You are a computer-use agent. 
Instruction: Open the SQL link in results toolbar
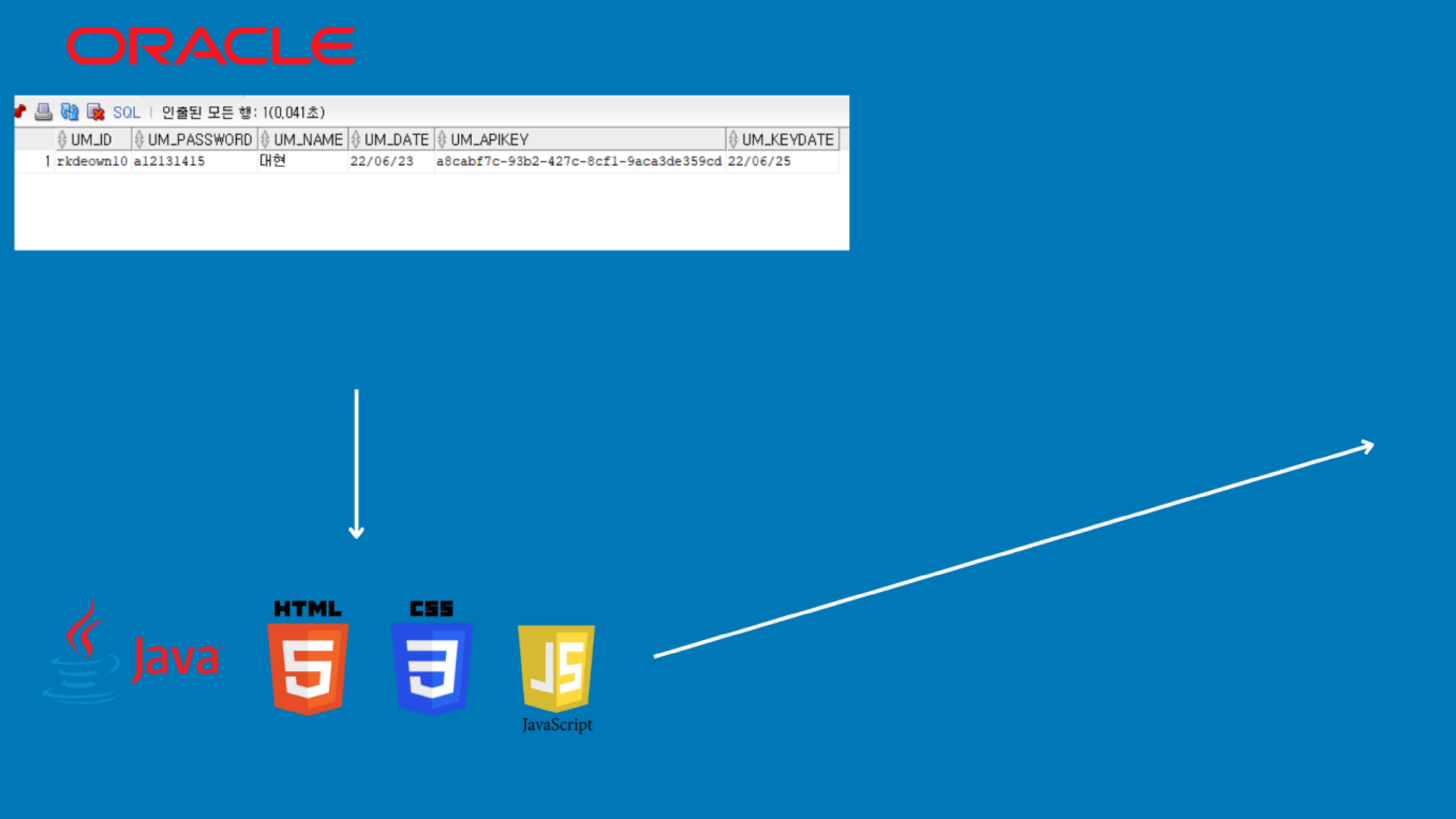pos(127,112)
